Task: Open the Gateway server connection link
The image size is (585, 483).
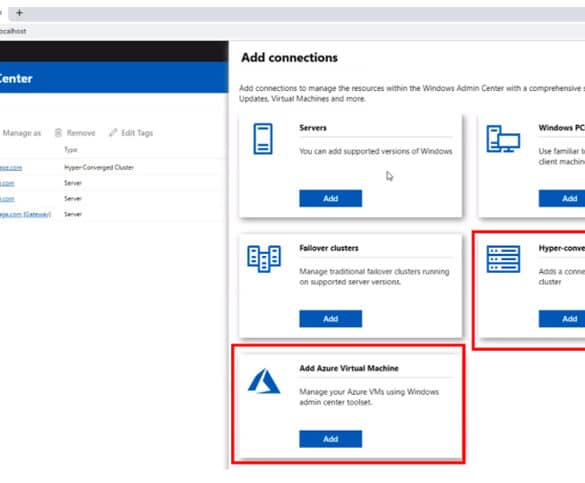Action: pos(25,214)
